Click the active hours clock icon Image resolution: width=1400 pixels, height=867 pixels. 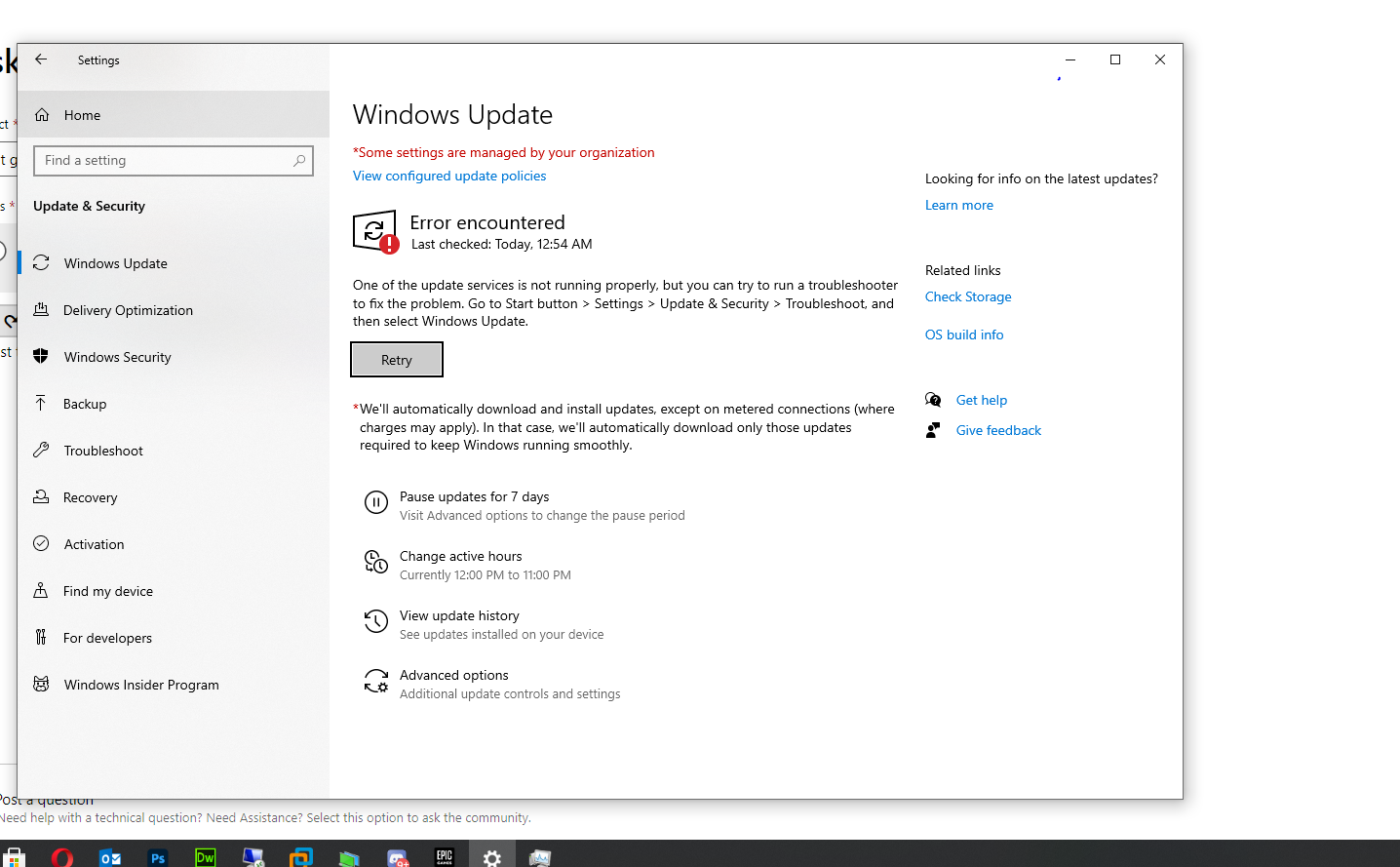376,562
